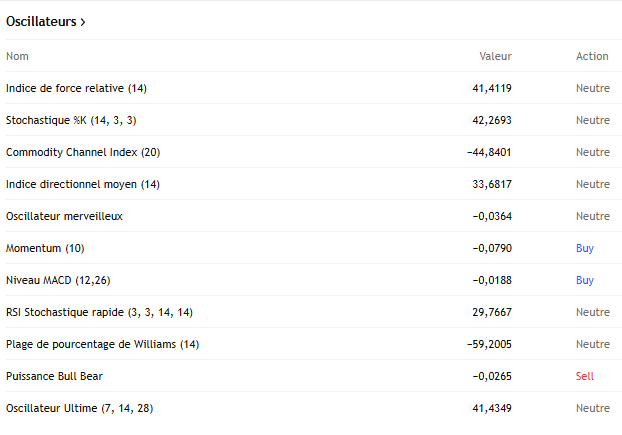Click the Sell action for Puissance Bull Bear
The width and height of the screenshot is (622, 435).
[585, 376]
